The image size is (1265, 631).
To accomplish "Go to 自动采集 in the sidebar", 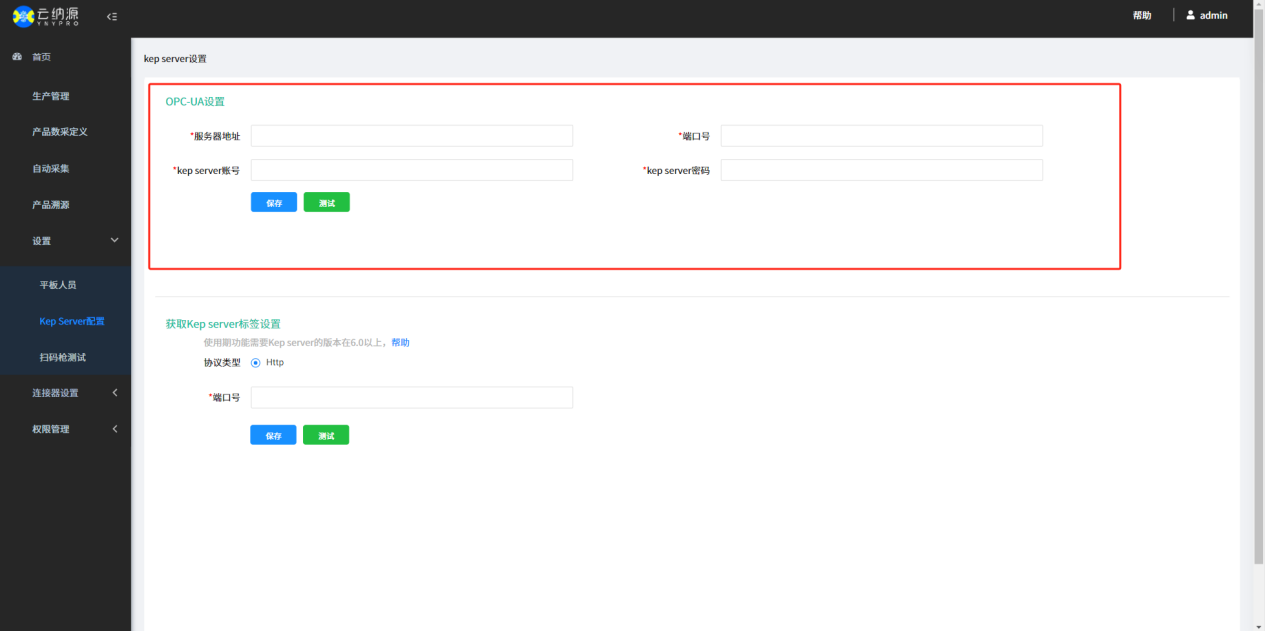I will (51, 169).
